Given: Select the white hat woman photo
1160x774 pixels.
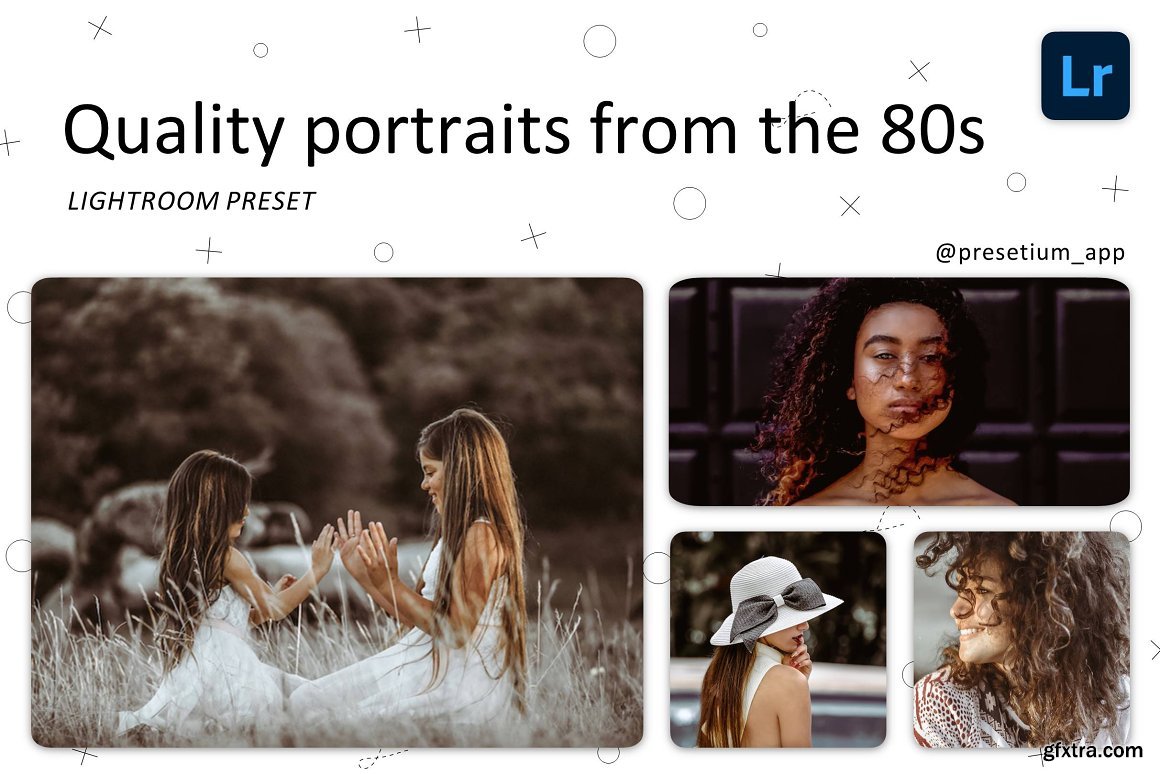Looking at the screenshot, I should 778,639.
